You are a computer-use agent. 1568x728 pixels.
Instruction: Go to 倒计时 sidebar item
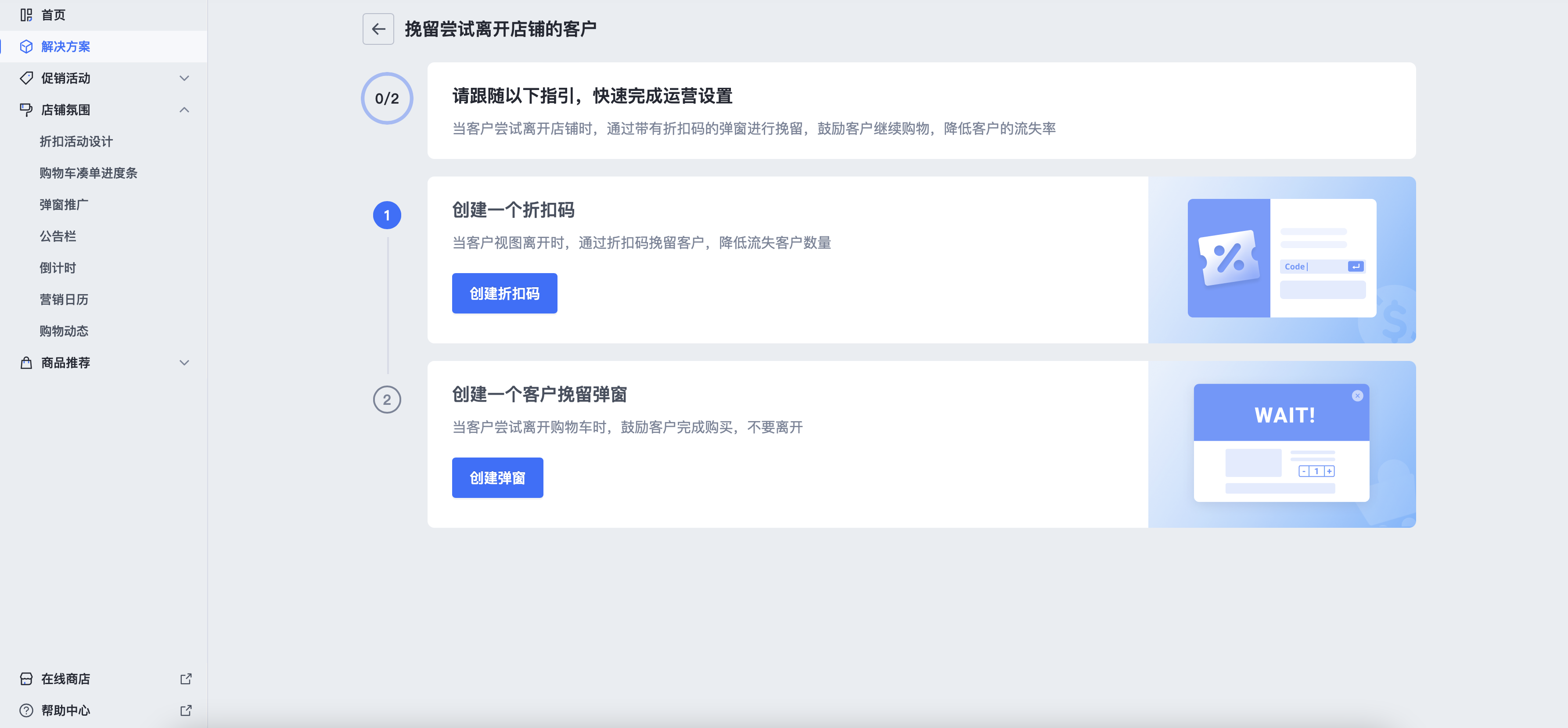[x=58, y=268]
